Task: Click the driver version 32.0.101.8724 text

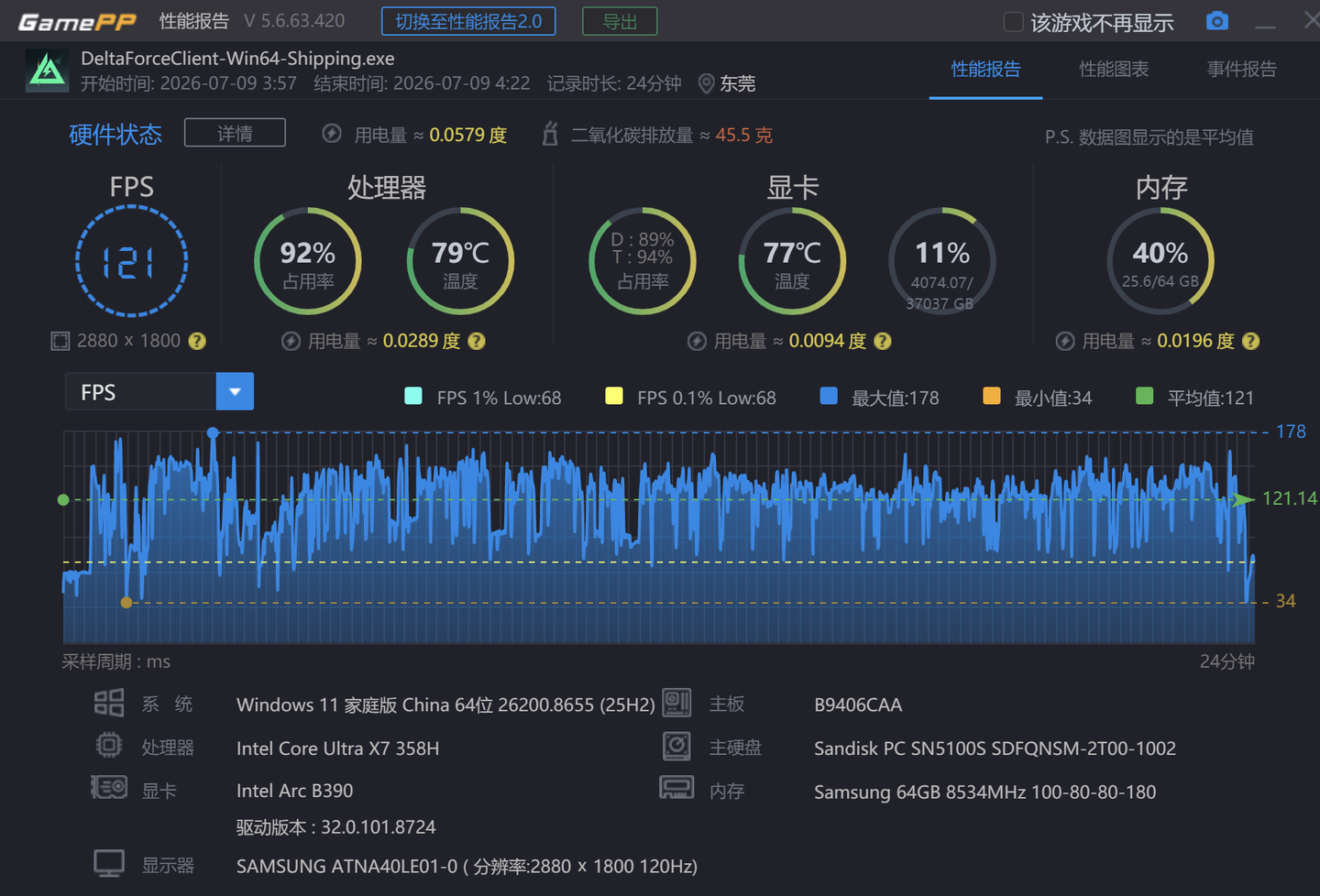Action: tap(335, 827)
